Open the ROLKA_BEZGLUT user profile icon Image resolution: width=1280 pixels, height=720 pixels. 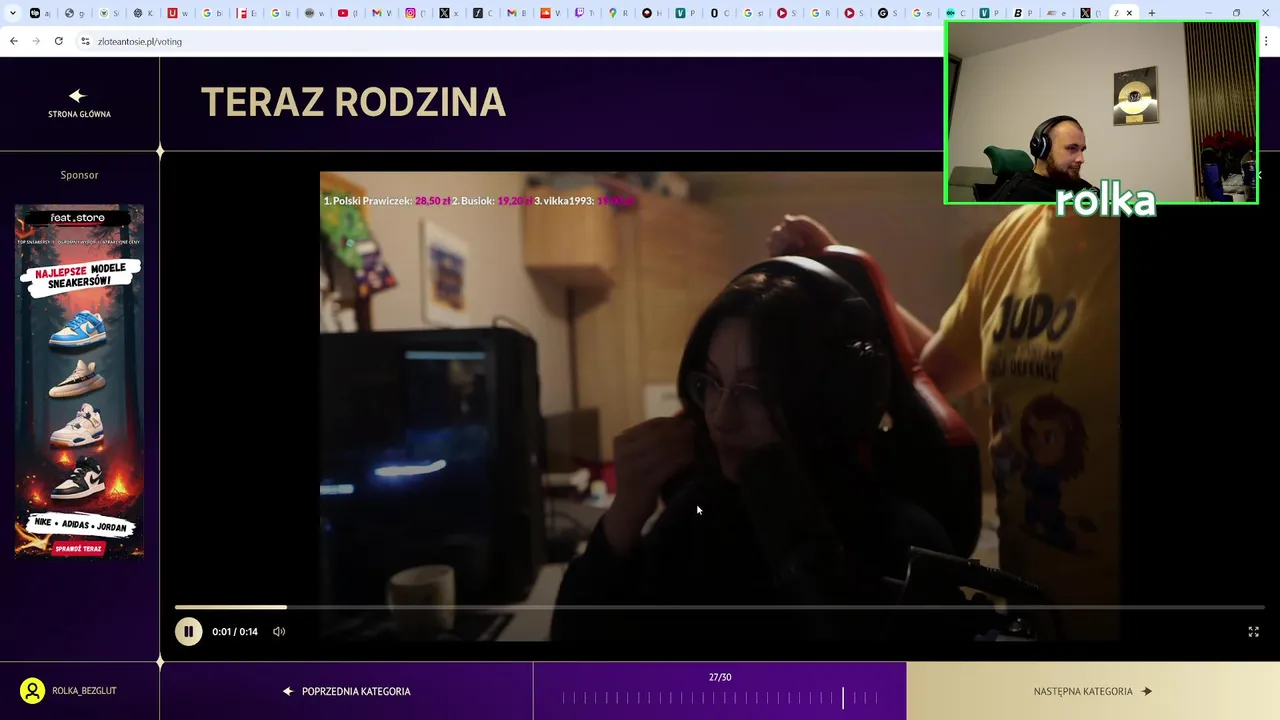point(32,691)
